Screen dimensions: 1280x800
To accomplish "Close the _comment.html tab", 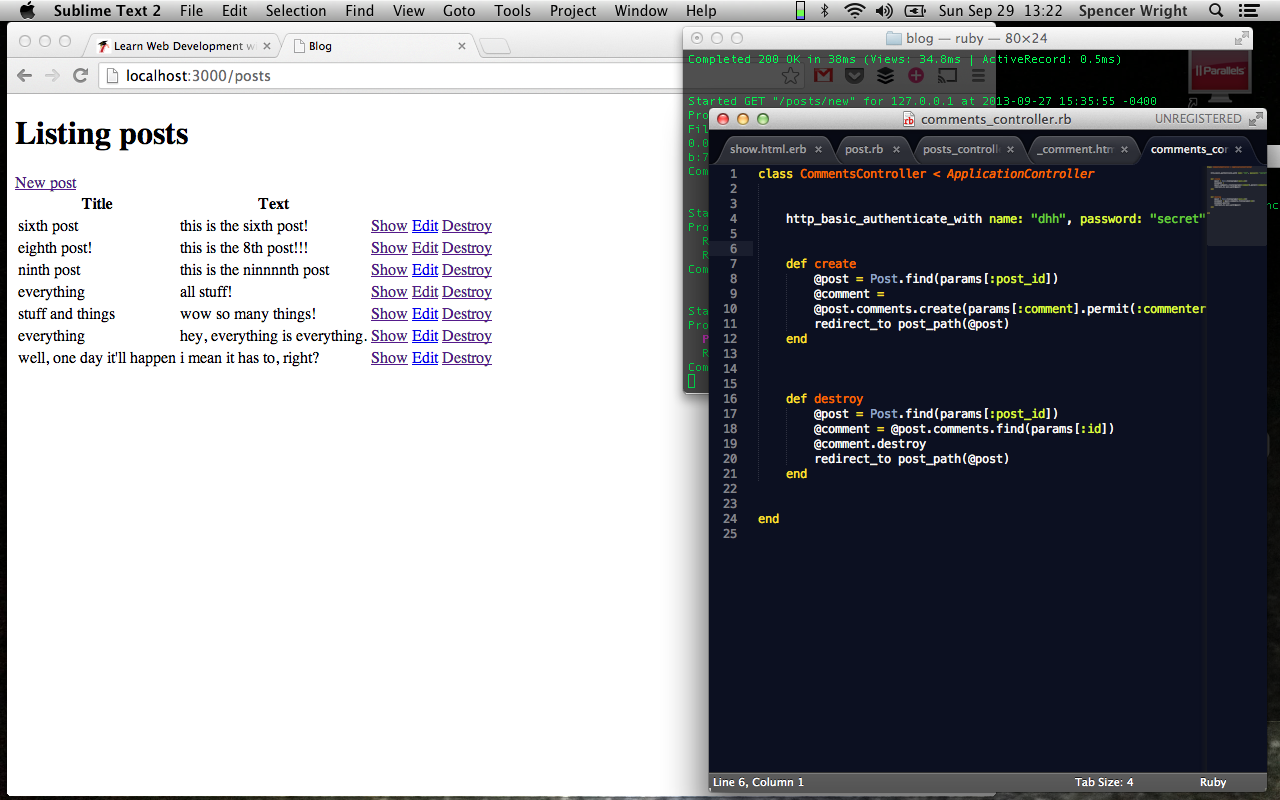I will click(1125, 150).
